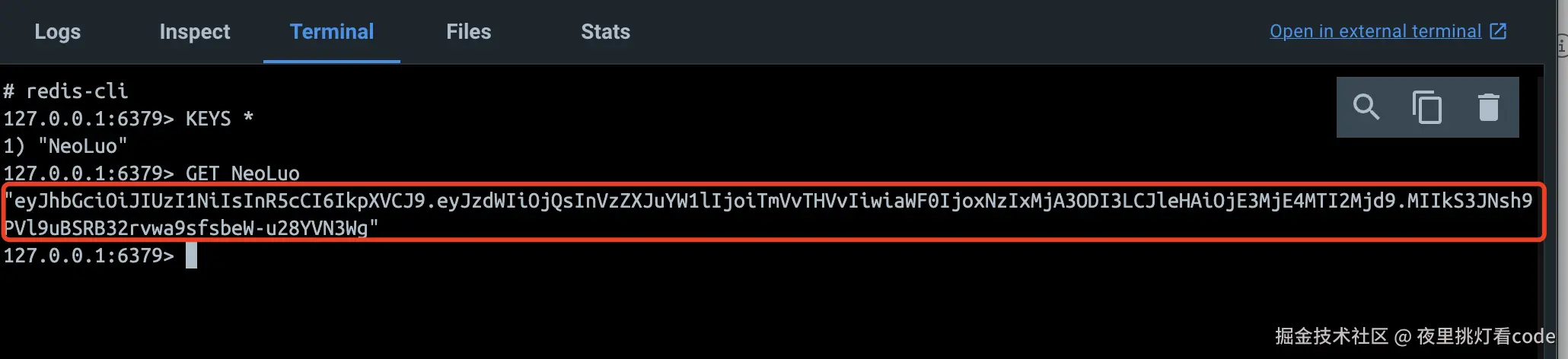
Task: Go to the Files tab
Action: point(469,32)
